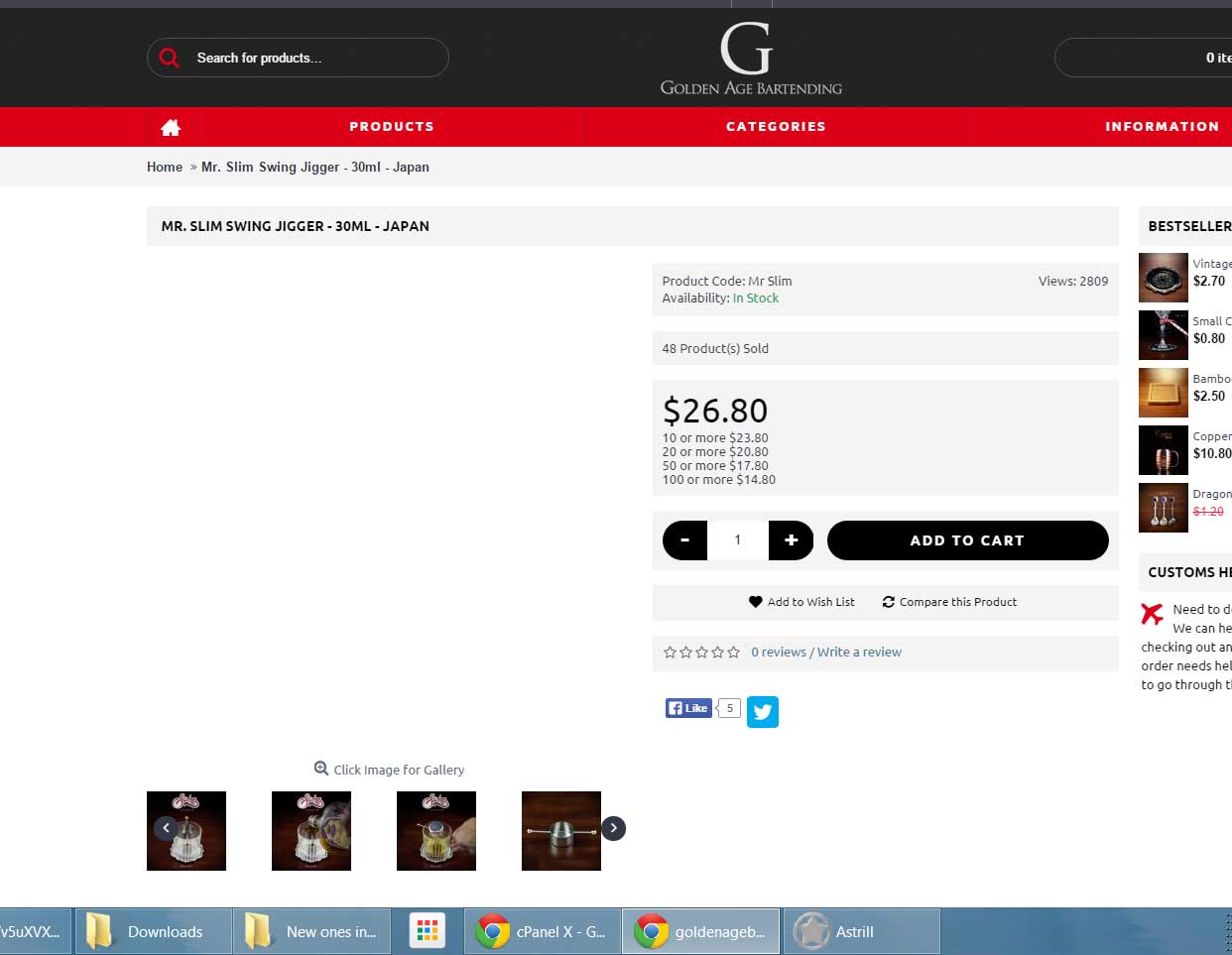
Task: Click ADD TO CART button
Action: [967, 540]
